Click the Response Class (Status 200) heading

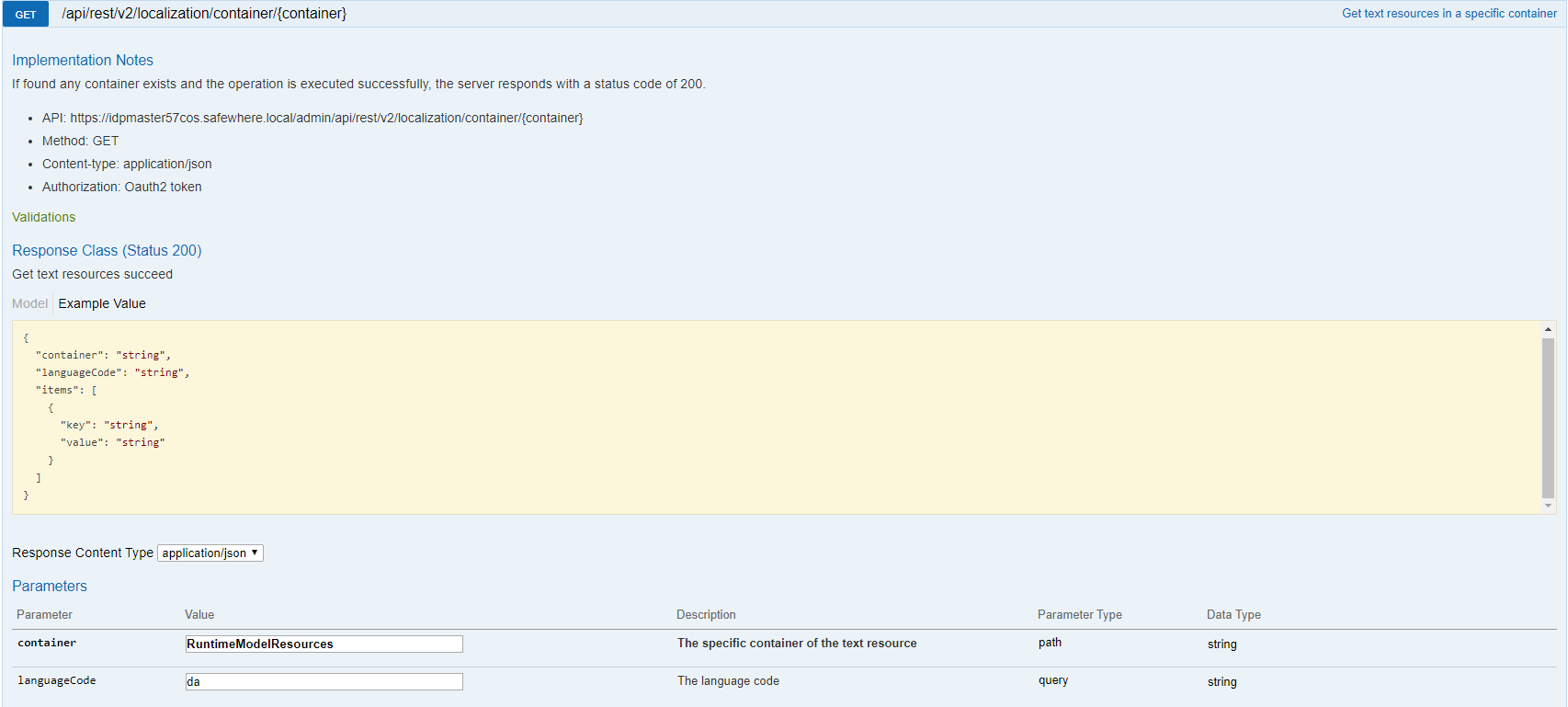click(107, 250)
